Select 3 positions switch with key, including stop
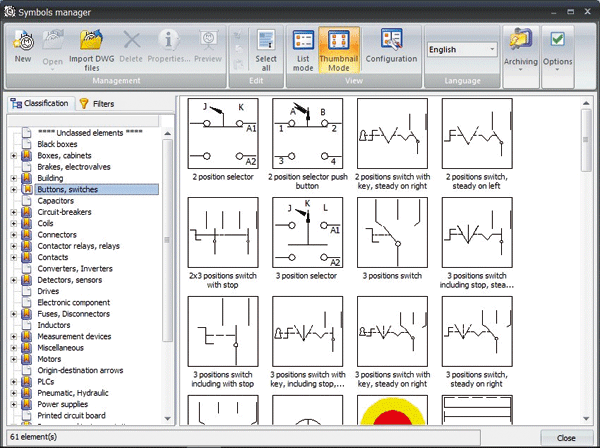The width and height of the screenshot is (600, 448). [x=308, y=331]
